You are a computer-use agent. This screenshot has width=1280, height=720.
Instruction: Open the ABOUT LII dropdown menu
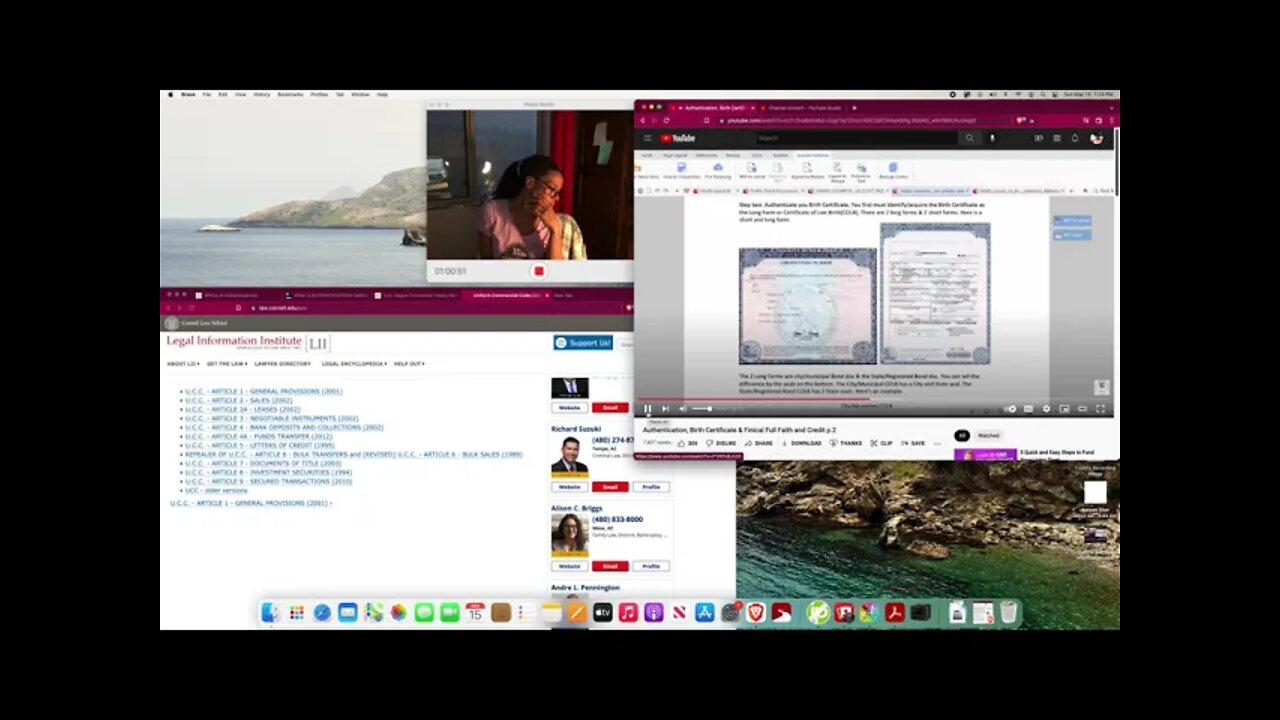(183, 364)
